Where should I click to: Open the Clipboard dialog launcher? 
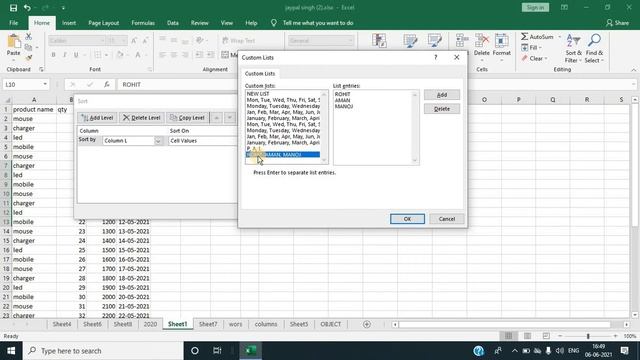41,69
